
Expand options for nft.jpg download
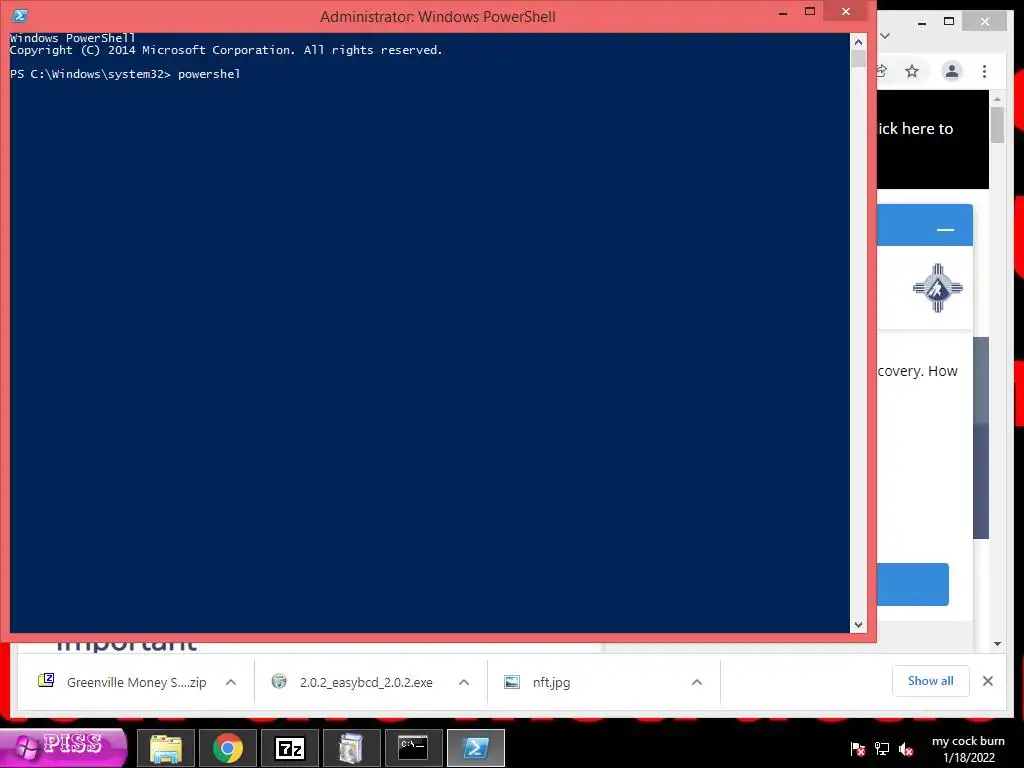697,682
